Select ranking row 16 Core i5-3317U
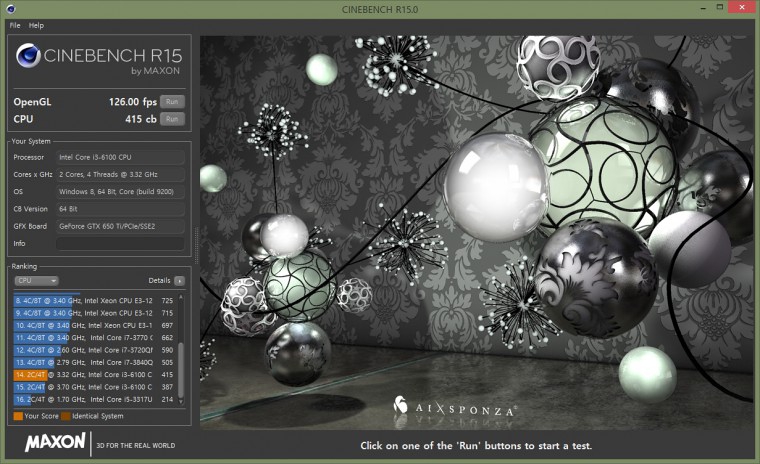The image size is (760, 464). point(94,400)
